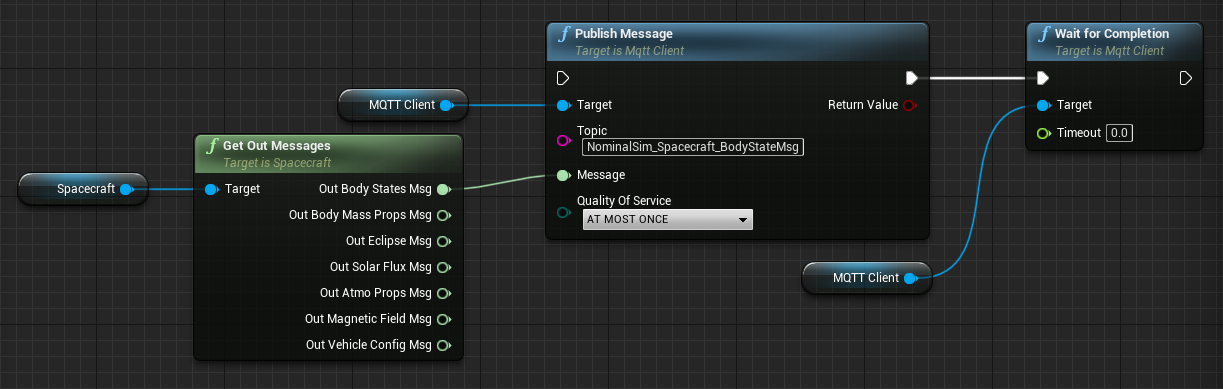Click the Out Eclipse Msg pin
Image resolution: width=1223 pixels, height=389 pixels.
(x=443, y=241)
